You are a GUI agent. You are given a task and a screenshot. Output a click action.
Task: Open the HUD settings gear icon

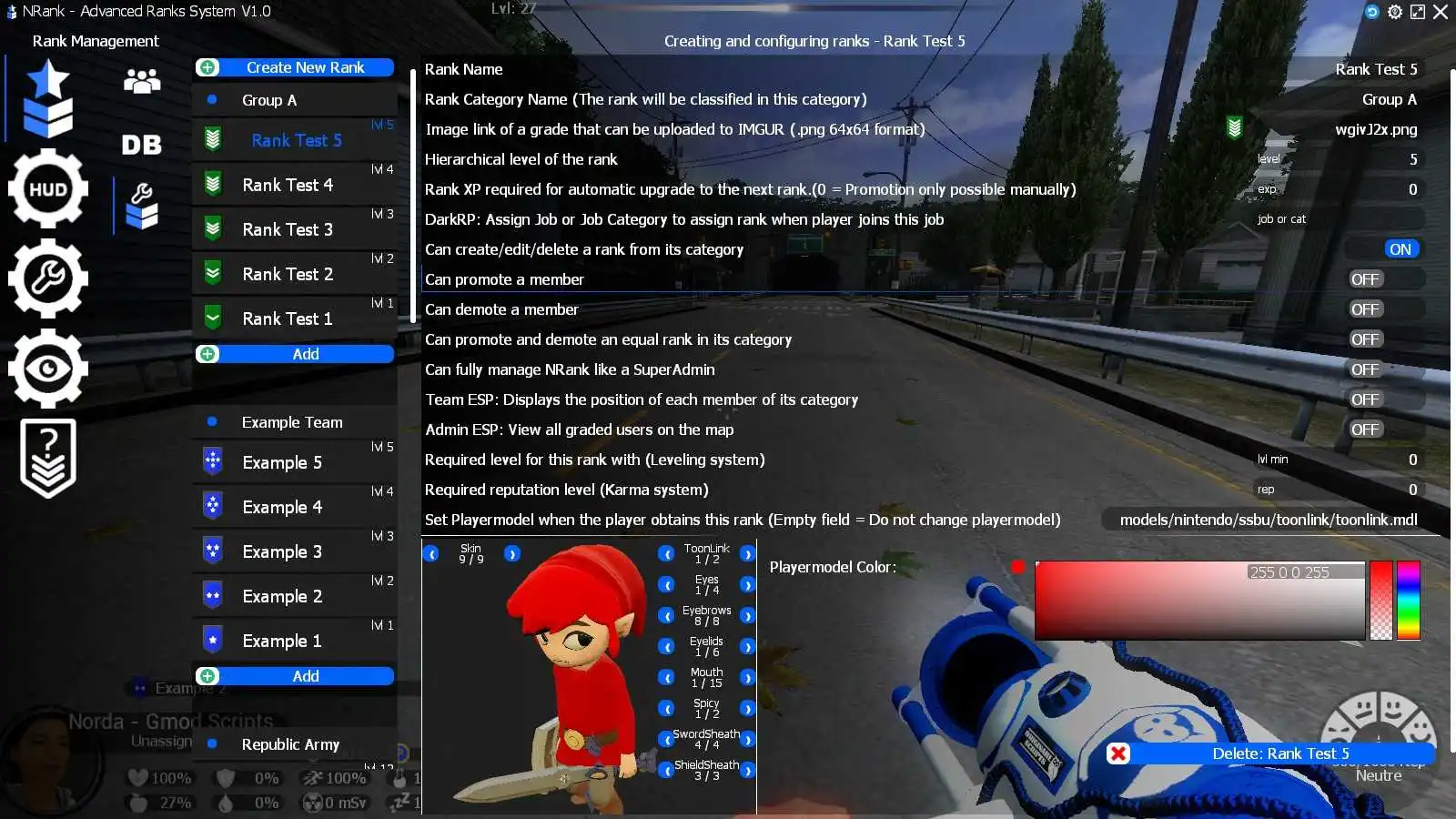coord(47,189)
